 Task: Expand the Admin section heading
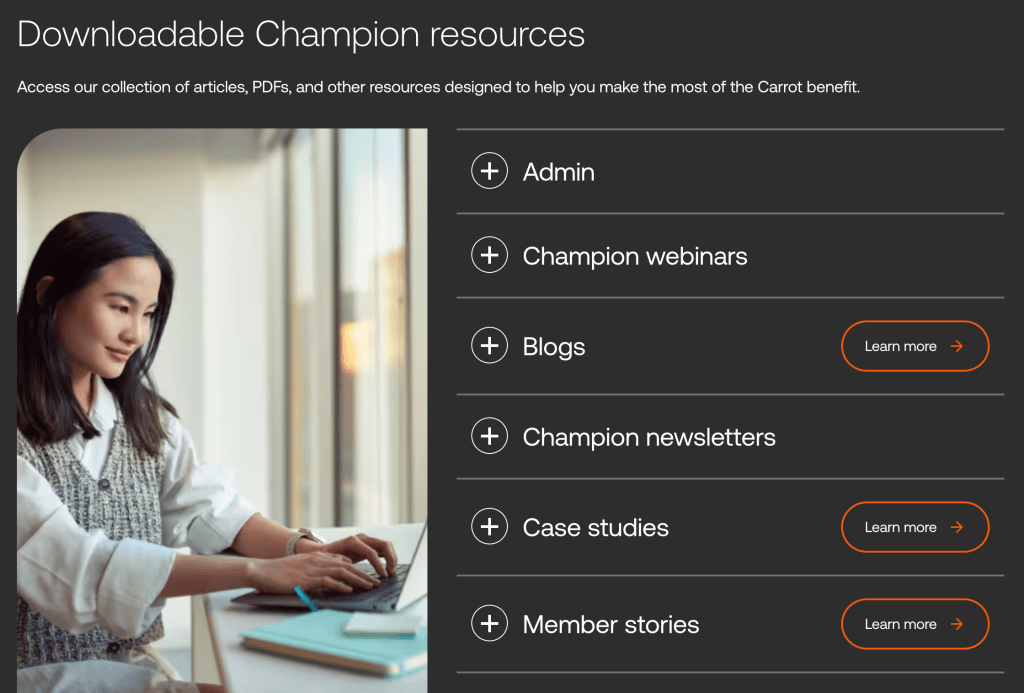click(559, 172)
